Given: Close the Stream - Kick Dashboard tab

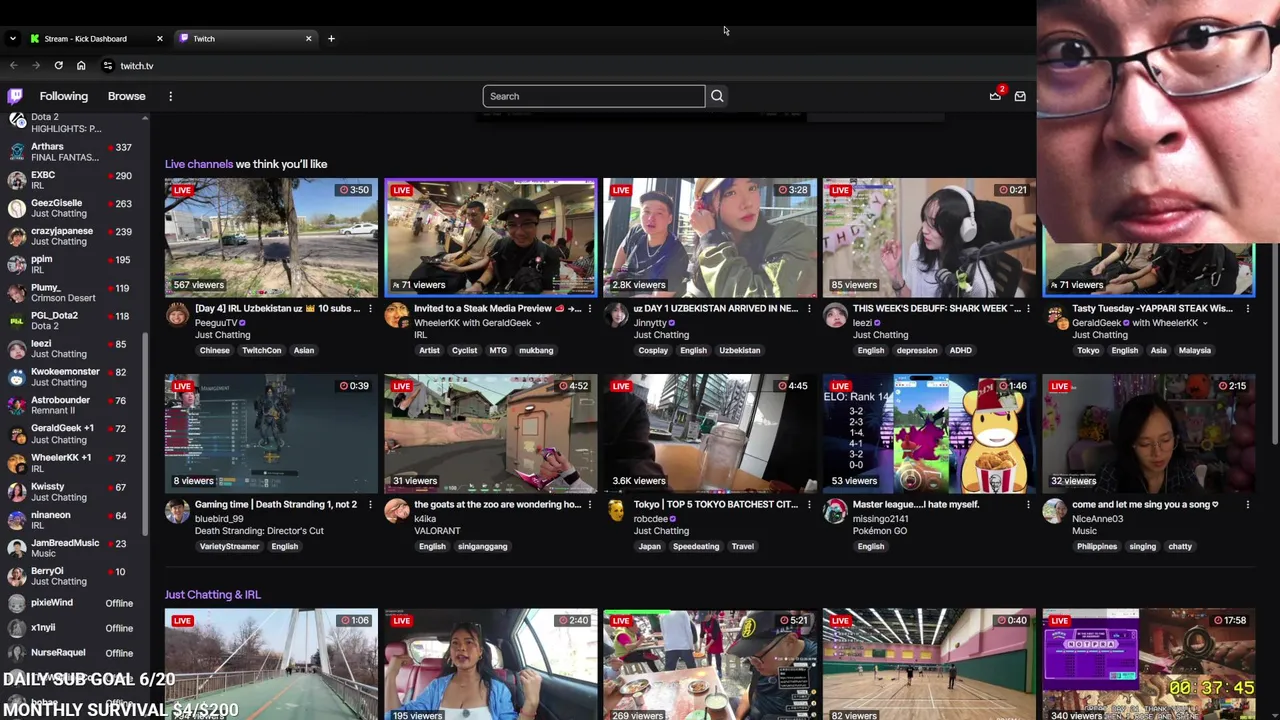Looking at the screenshot, I should tap(159, 38).
